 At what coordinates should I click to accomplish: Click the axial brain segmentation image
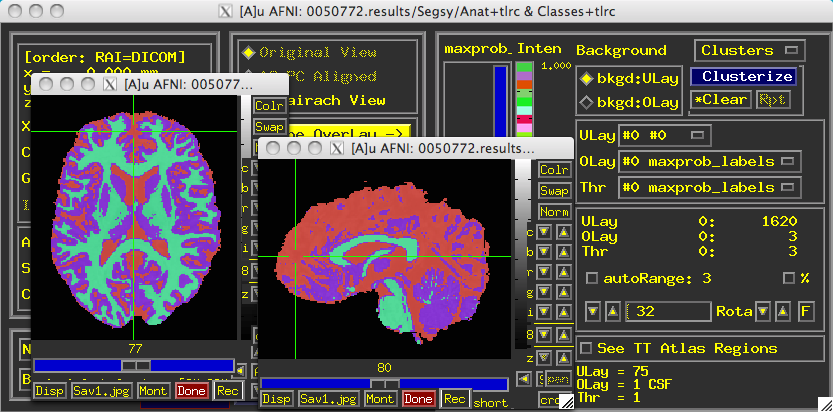pos(134,218)
